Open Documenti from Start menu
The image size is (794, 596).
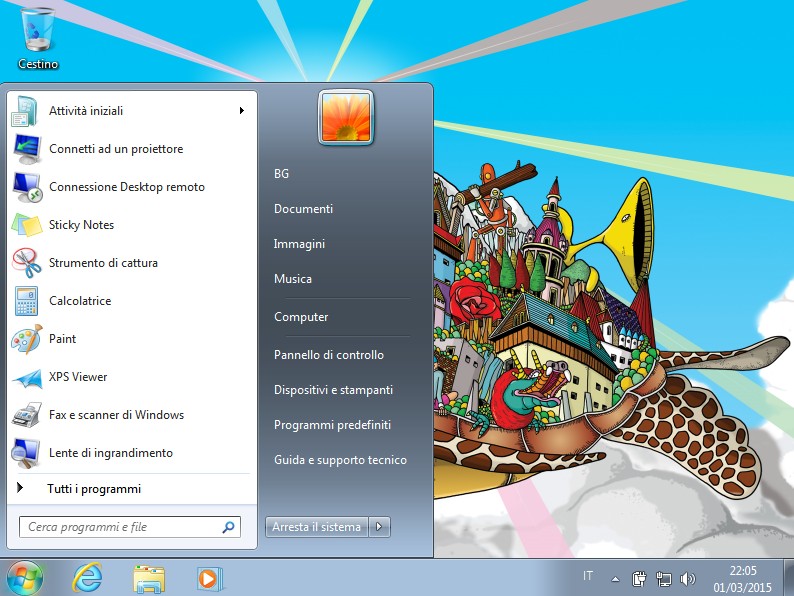(303, 209)
